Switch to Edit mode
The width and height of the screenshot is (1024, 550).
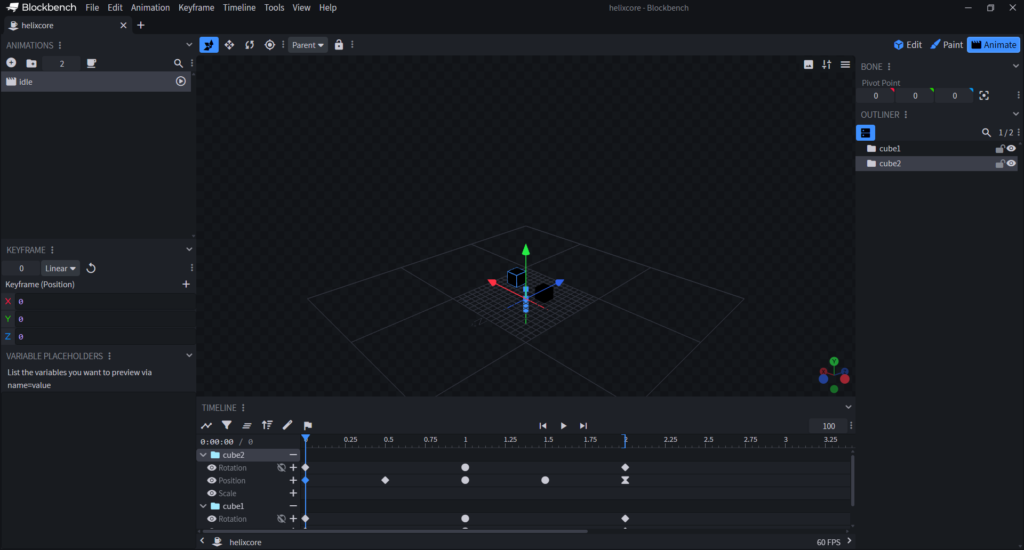pos(907,45)
